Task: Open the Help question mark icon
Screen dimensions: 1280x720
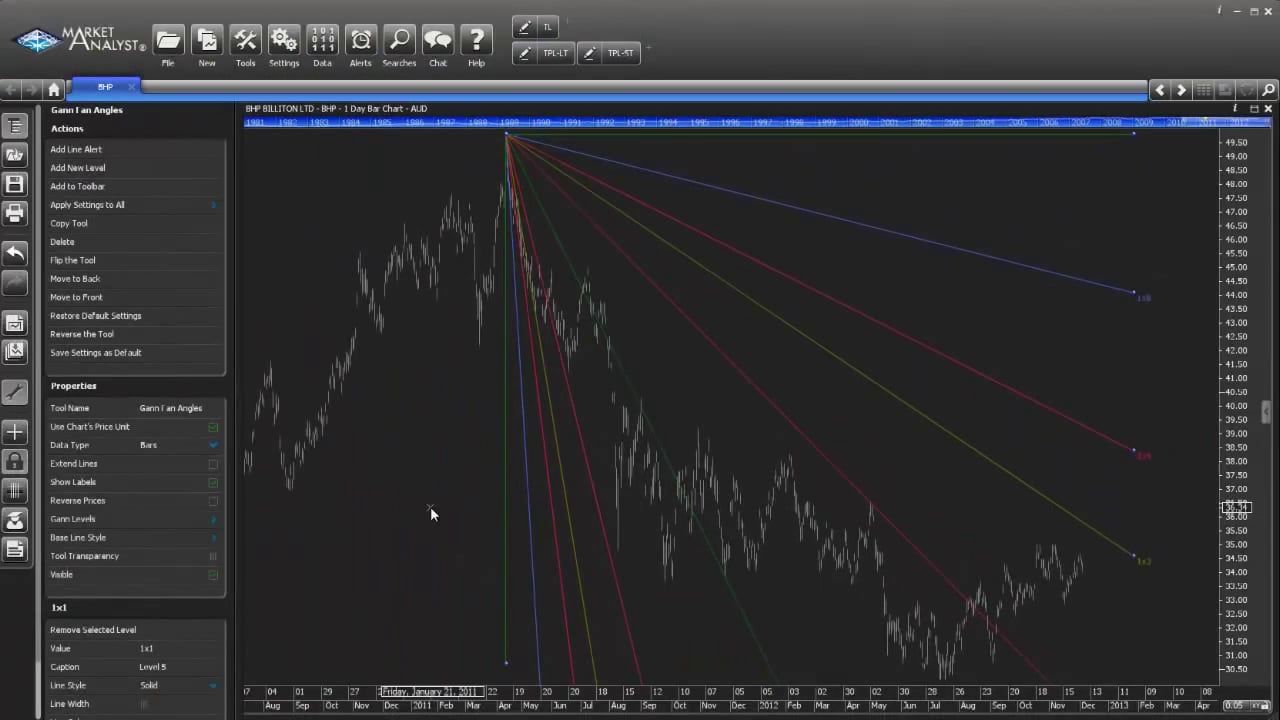Action: pos(476,41)
